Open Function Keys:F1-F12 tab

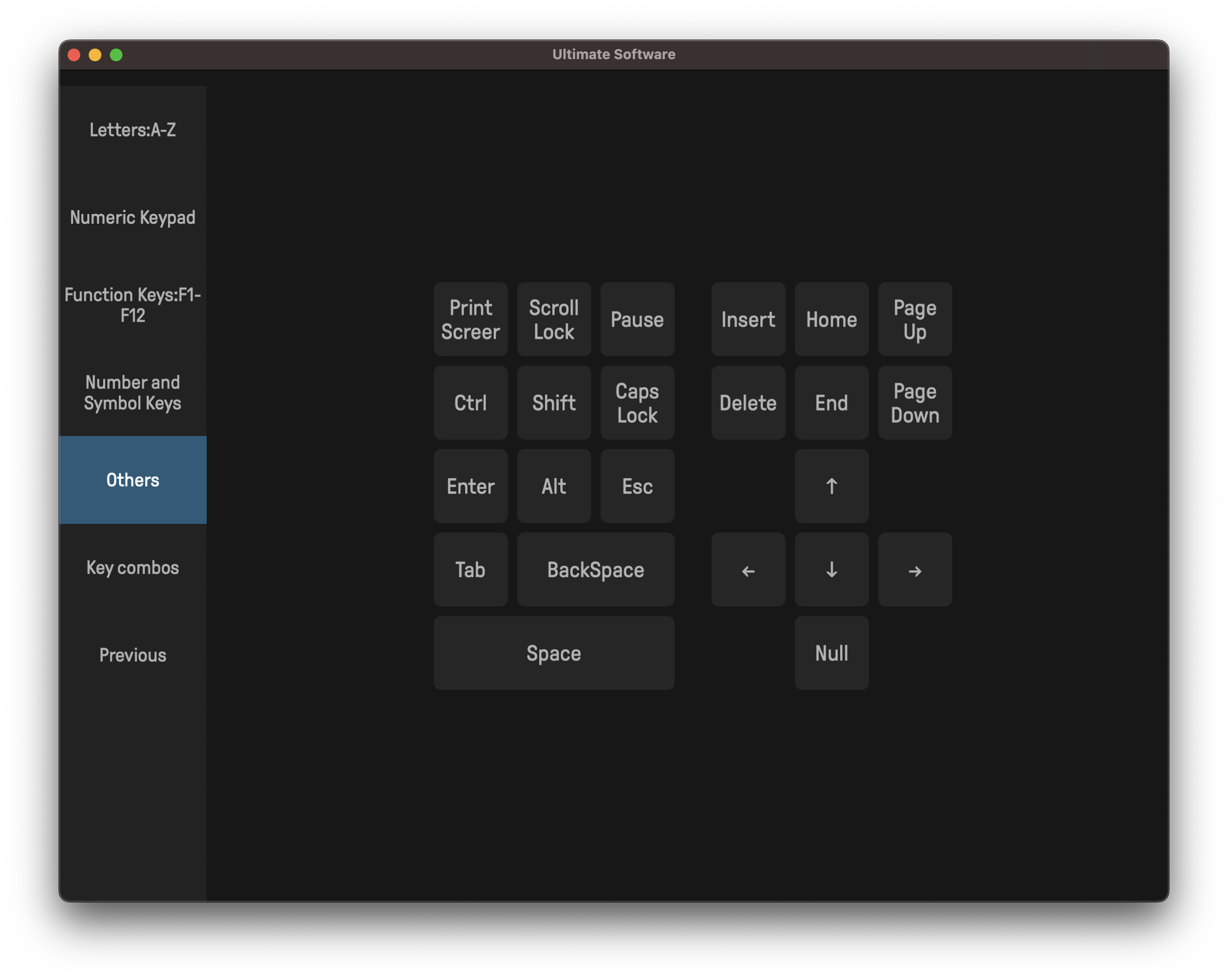click(133, 305)
